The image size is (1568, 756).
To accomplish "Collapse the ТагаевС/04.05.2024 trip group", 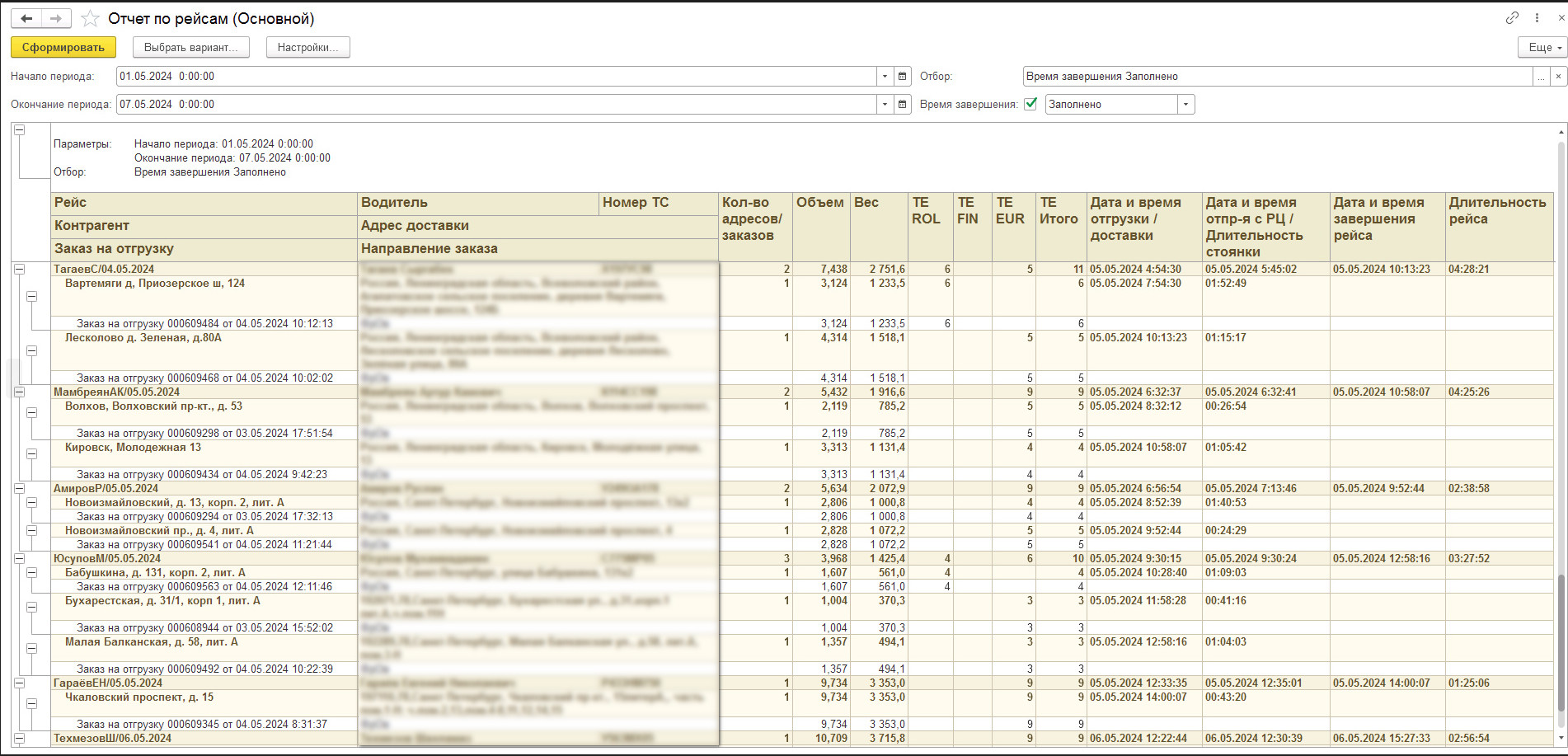I will [19, 269].
